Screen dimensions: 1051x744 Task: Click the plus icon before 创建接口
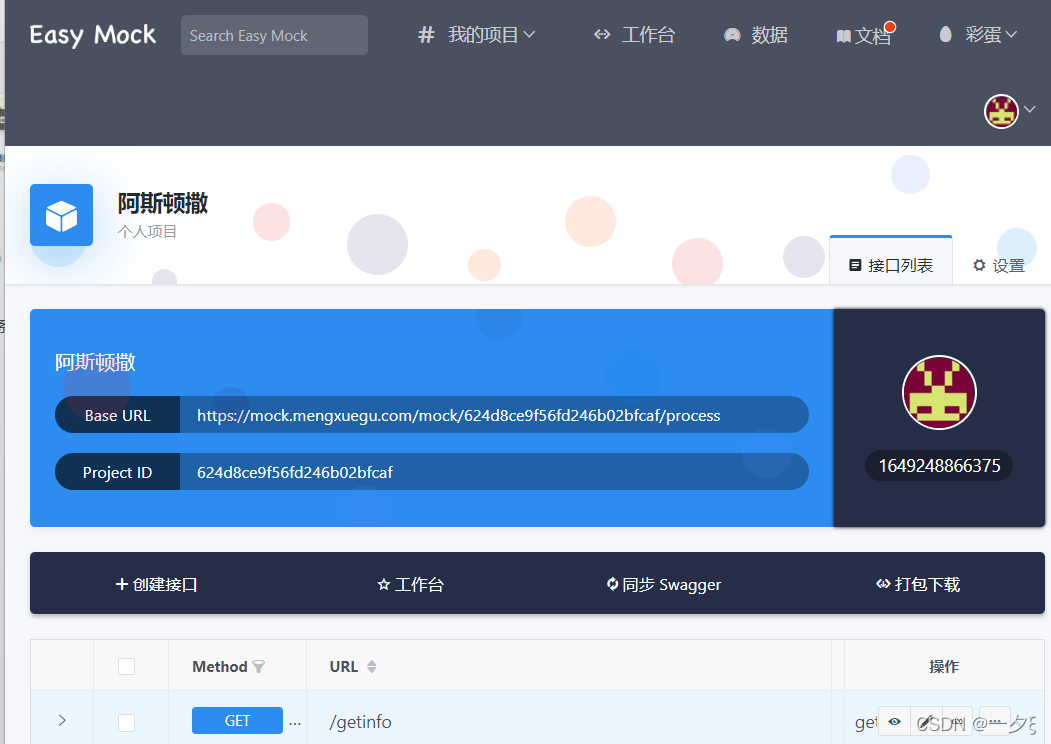click(x=122, y=584)
